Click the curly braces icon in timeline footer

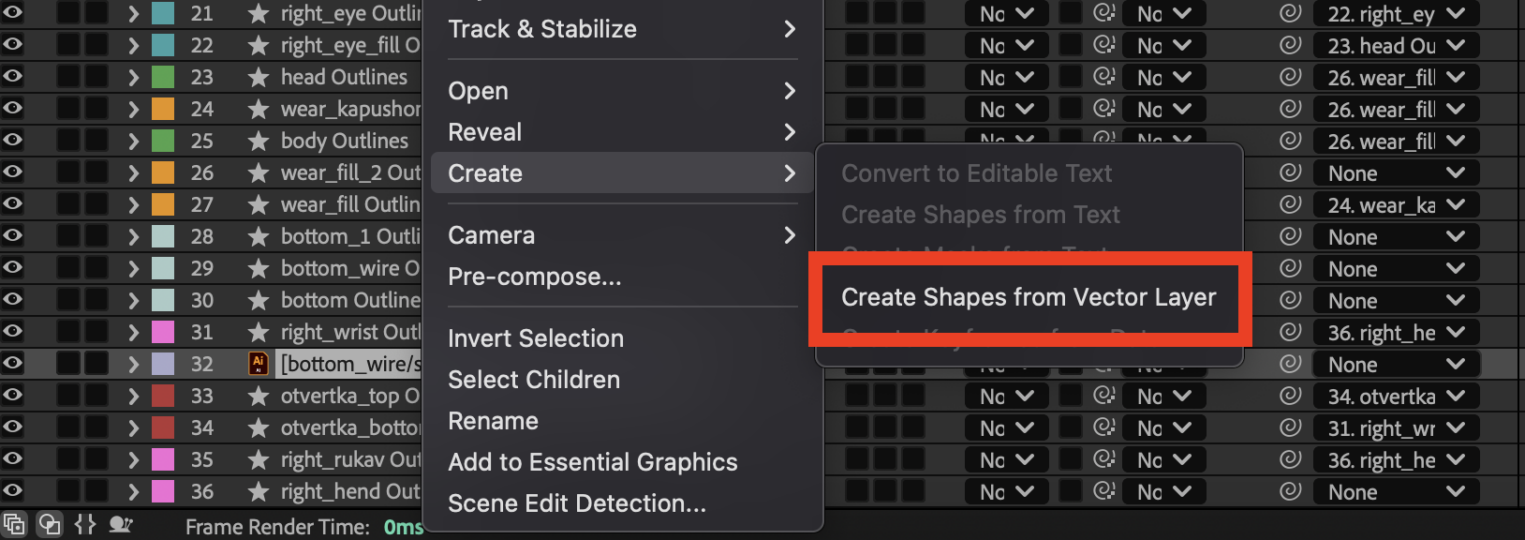(85, 523)
